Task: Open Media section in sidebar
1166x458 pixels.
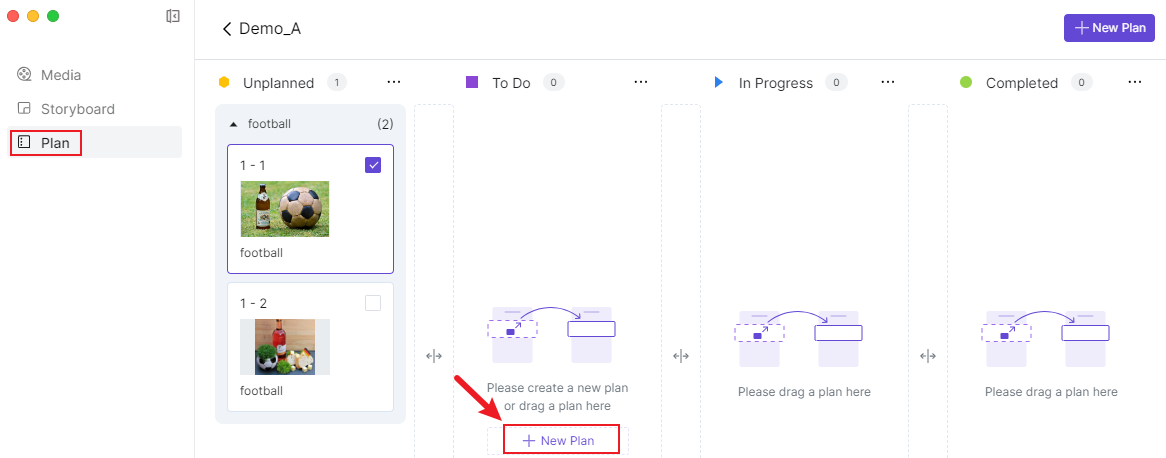Action: tap(60, 75)
